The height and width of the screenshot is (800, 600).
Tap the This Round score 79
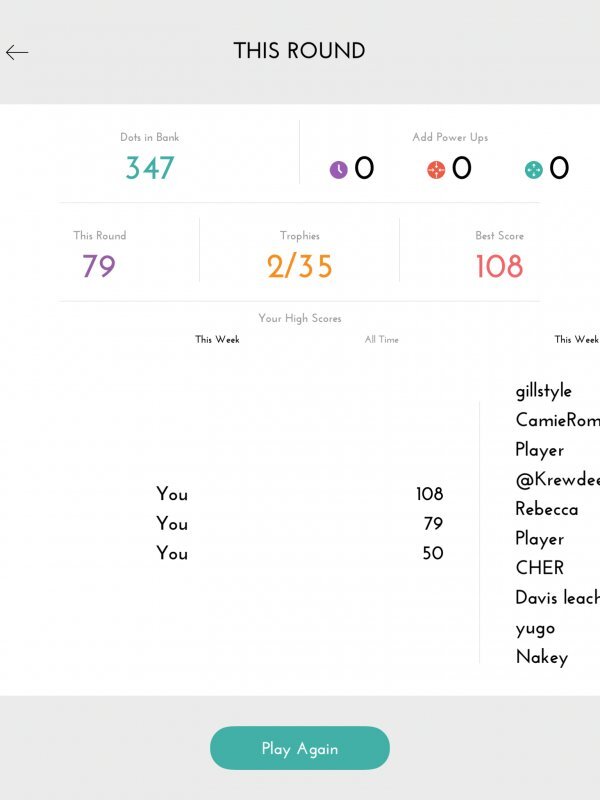tap(99, 266)
